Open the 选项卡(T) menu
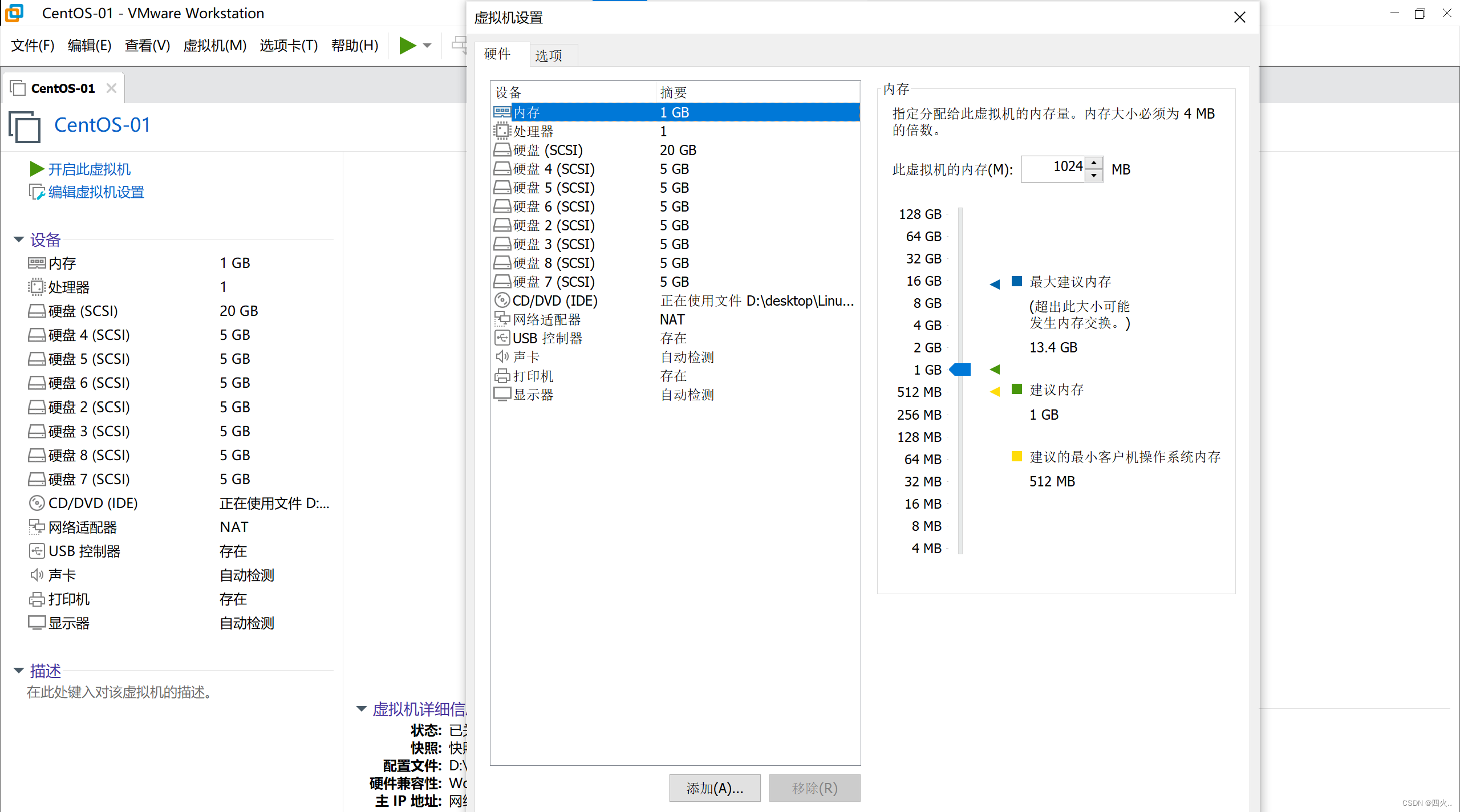The height and width of the screenshot is (812, 1460). [x=289, y=46]
